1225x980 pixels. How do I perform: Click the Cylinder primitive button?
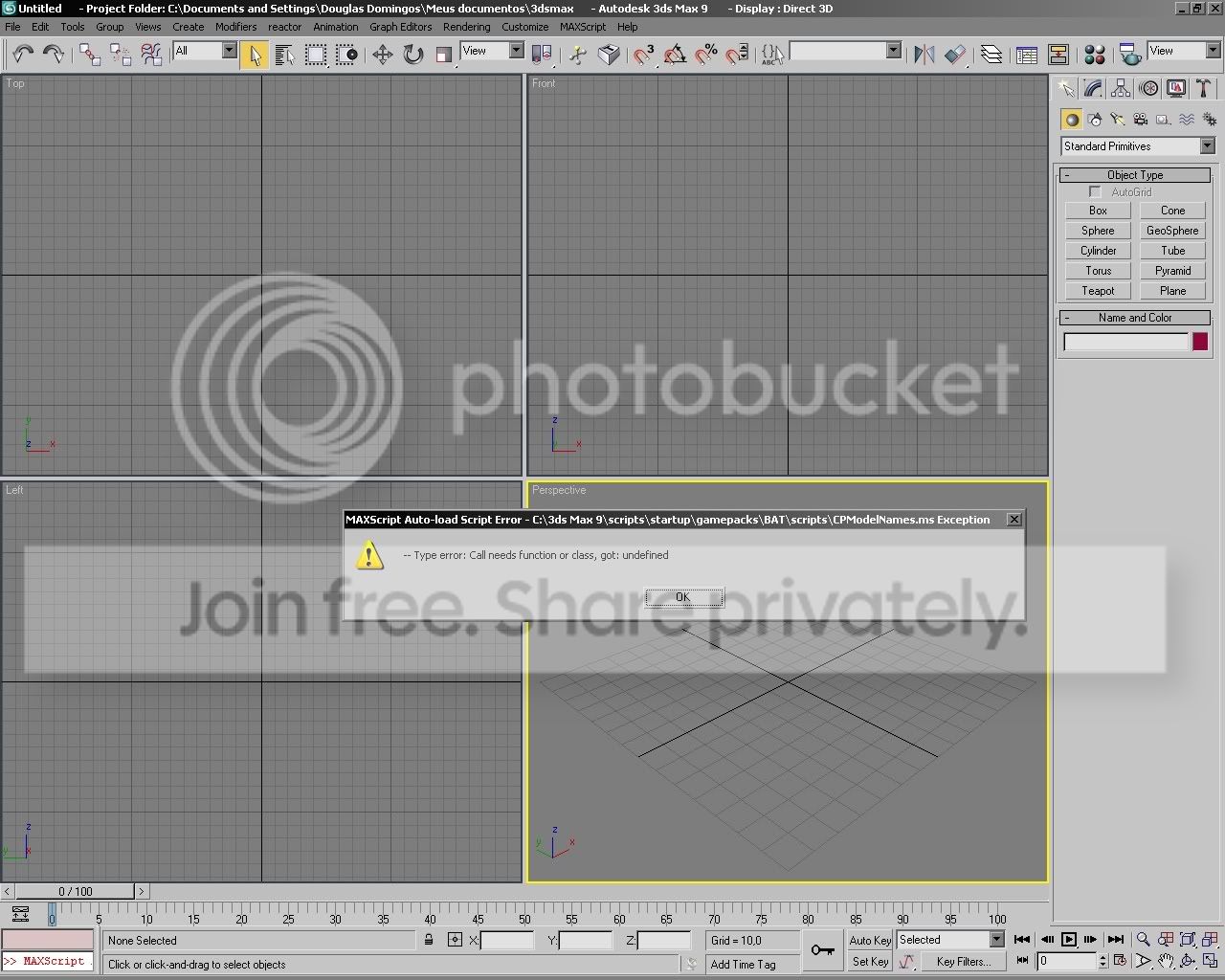click(1098, 251)
